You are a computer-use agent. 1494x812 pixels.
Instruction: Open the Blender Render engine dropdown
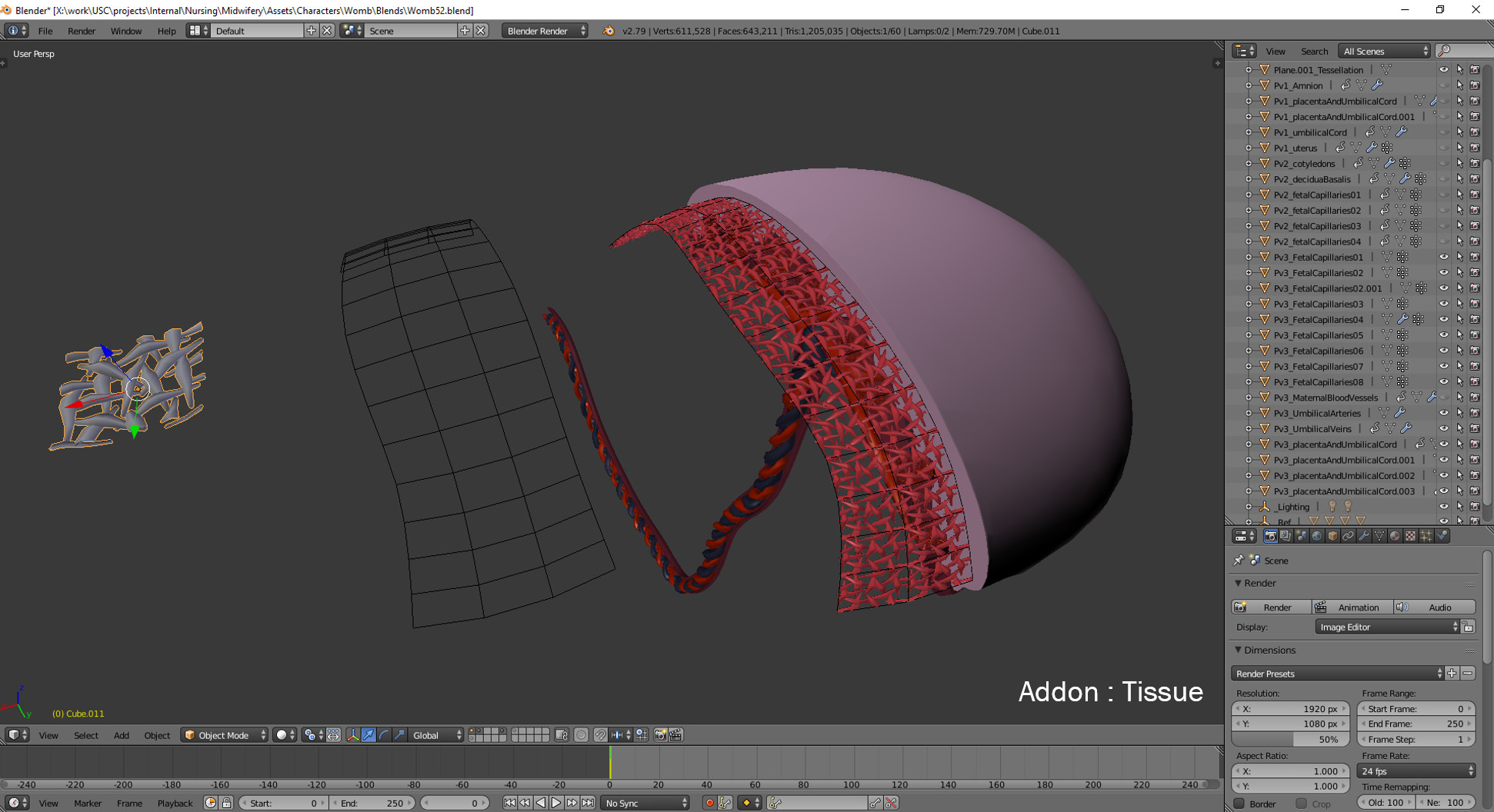545,31
